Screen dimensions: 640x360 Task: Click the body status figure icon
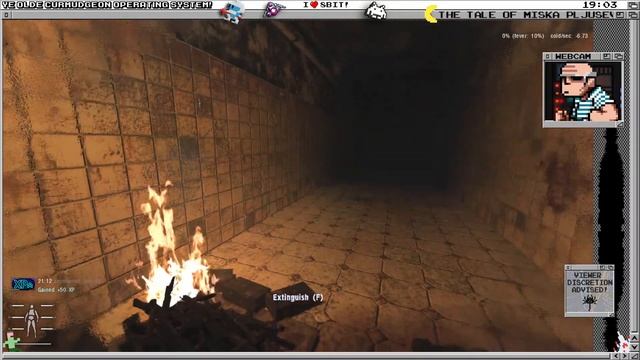[x=32, y=320]
